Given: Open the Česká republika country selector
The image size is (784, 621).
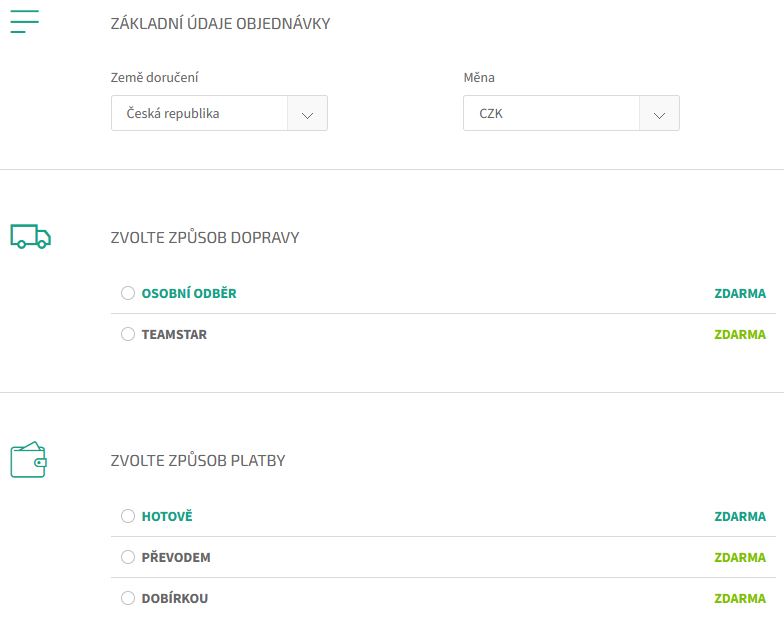Looking at the screenshot, I should click(x=219, y=114).
